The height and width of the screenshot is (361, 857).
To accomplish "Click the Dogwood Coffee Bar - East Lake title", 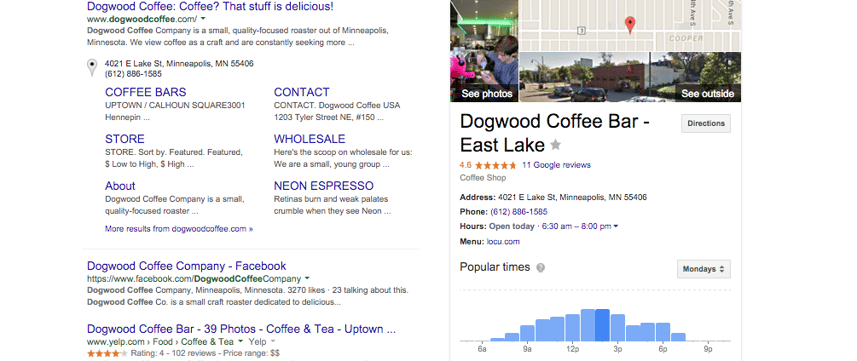I will pos(555,133).
